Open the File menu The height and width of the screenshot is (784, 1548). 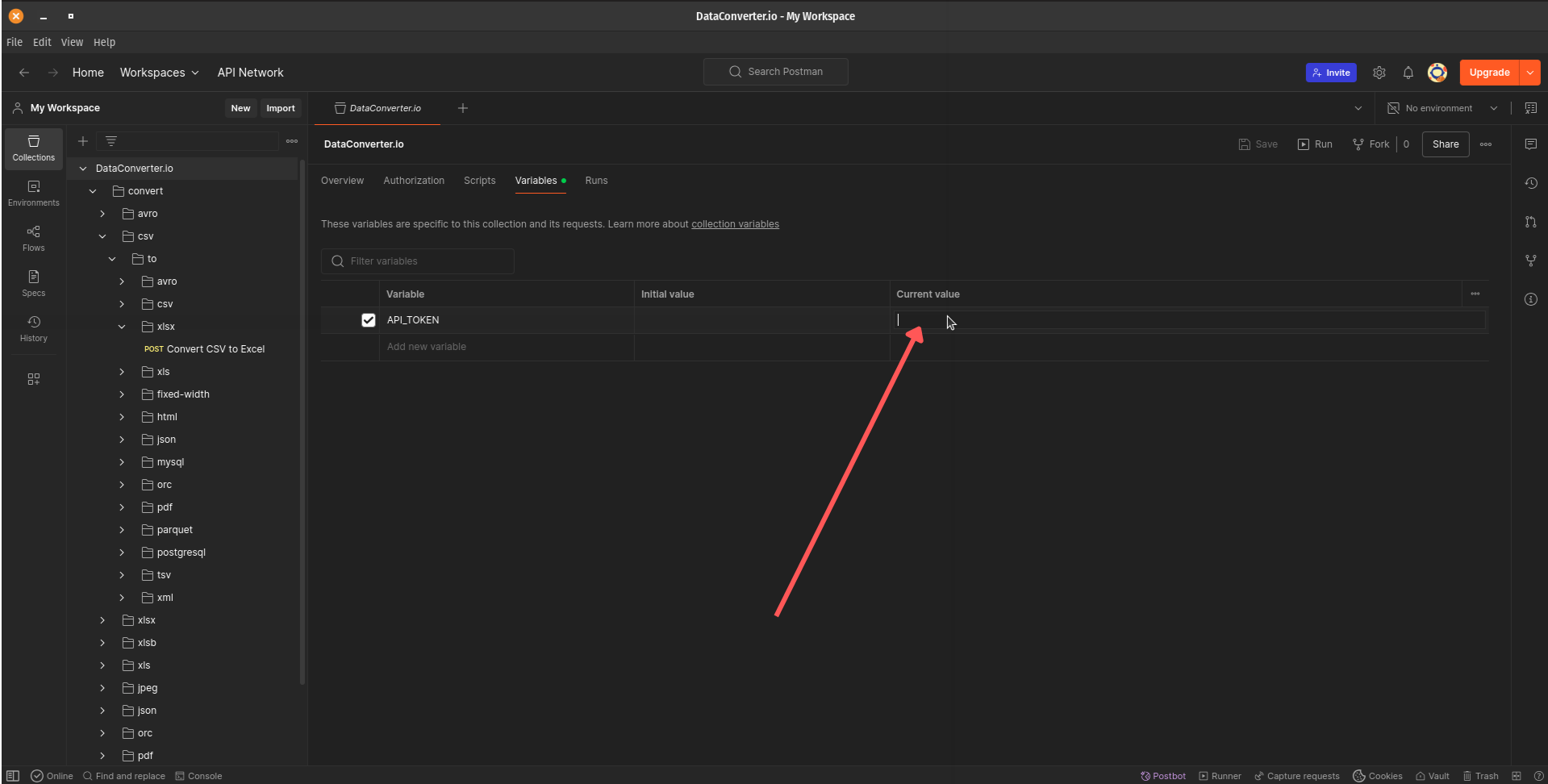(15, 42)
